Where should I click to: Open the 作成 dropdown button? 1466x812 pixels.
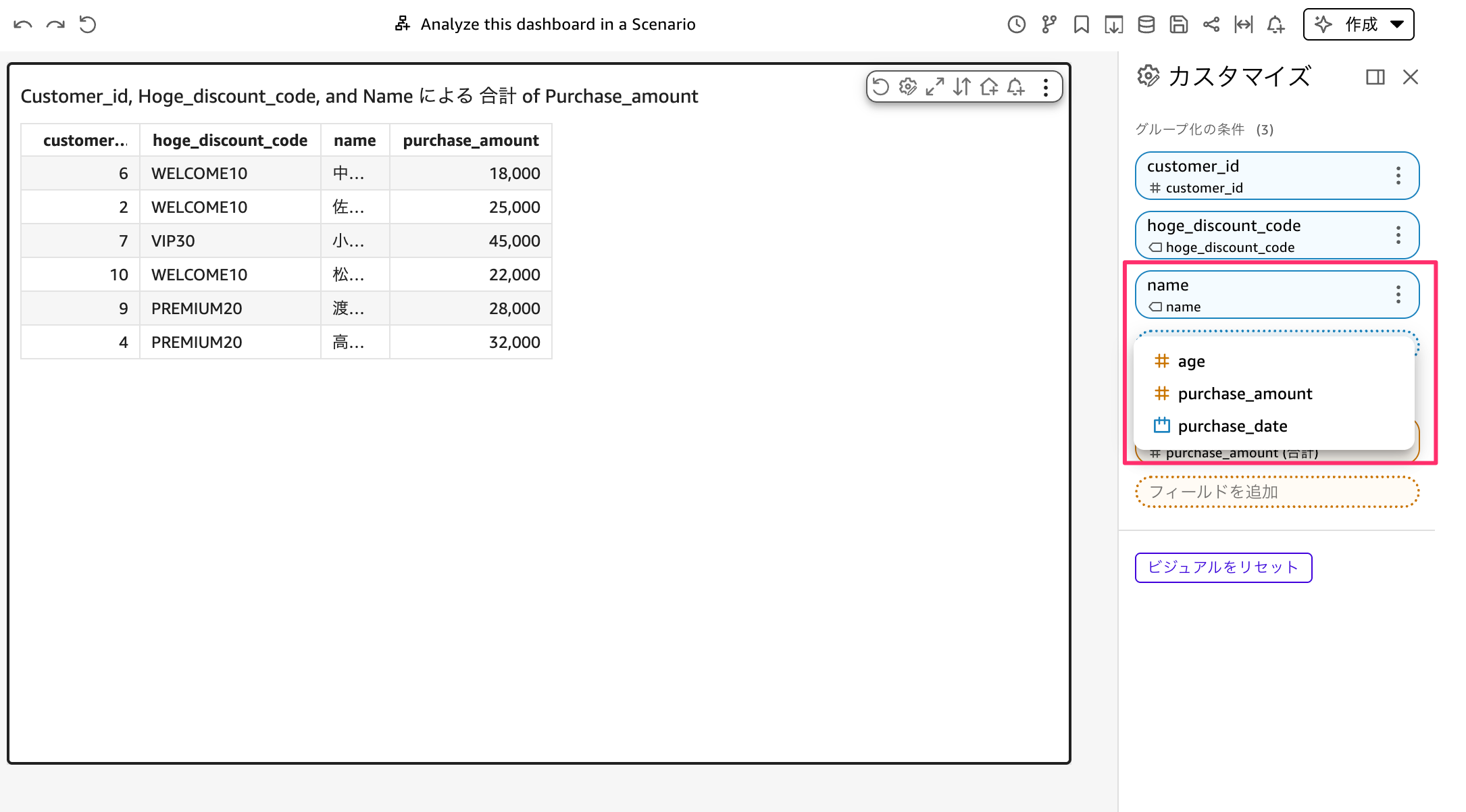coord(1358,25)
